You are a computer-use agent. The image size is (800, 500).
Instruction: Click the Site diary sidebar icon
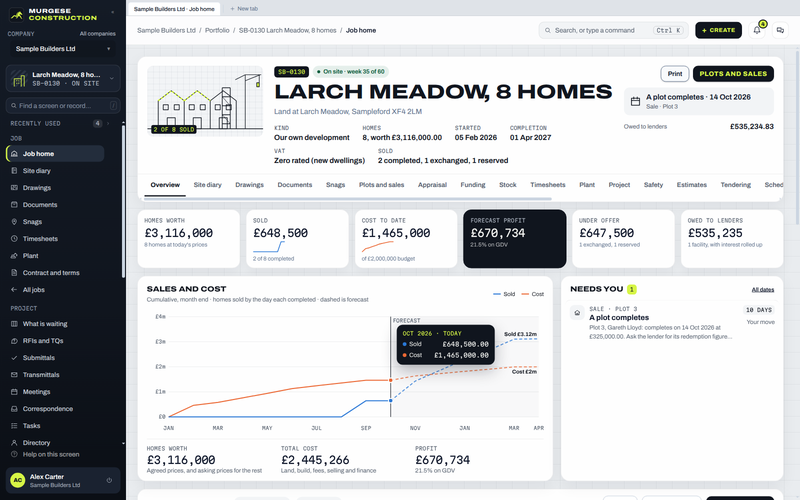tap(14, 170)
